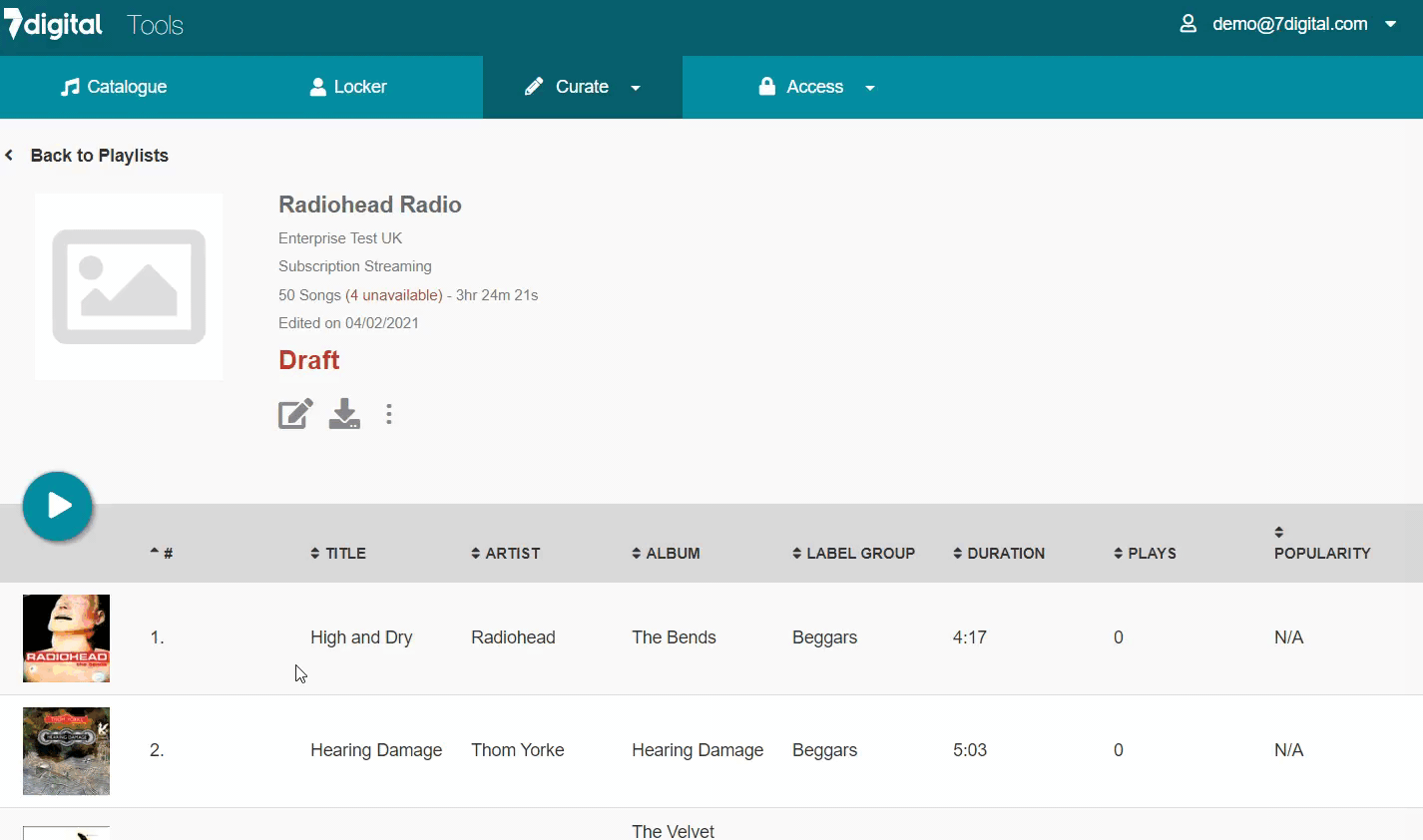Click the Access padlock icon
Viewport: 1423px width, 840px height.
(767, 87)
